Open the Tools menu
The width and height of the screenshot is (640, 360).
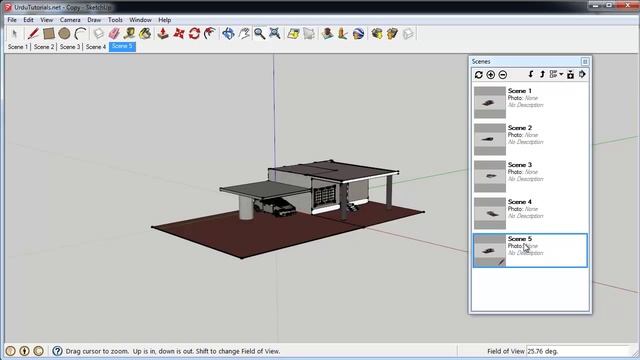click(115, 20)
